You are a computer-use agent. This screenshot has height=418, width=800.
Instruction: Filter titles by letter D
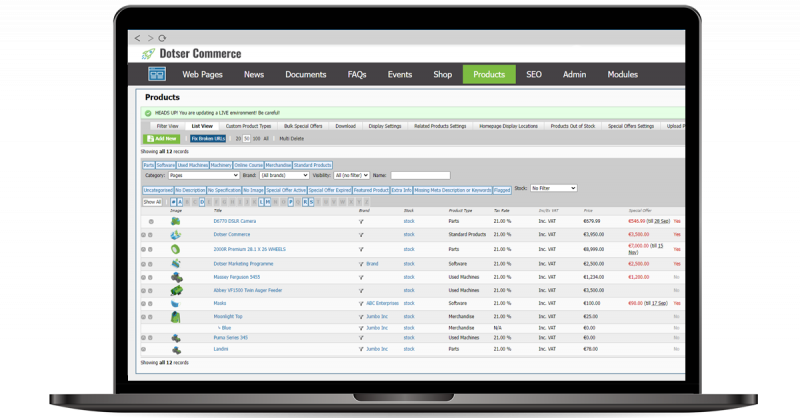click(x=202, y=202)
